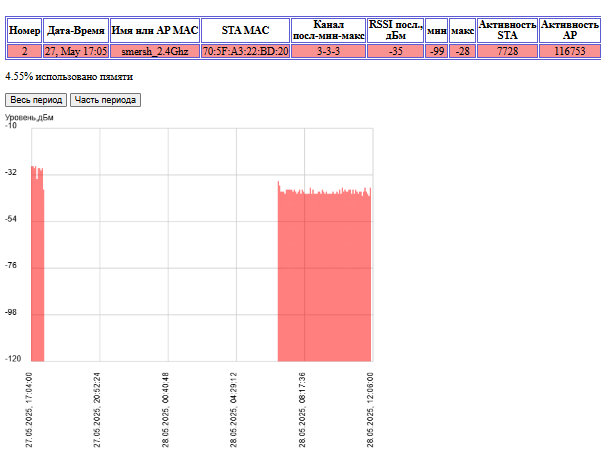Click the '27.05.2025, 20:52:24' time axis label
This screenshot has height=455, width=601.
[x=98, y=409]
